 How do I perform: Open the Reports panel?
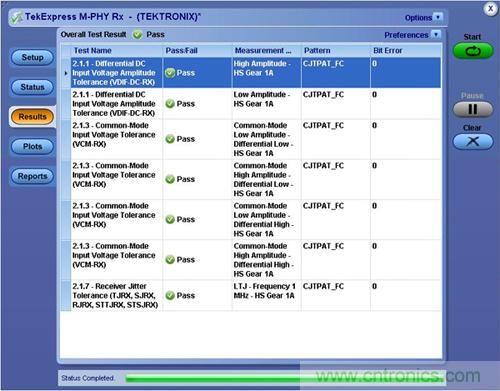[x=32, y=176]
